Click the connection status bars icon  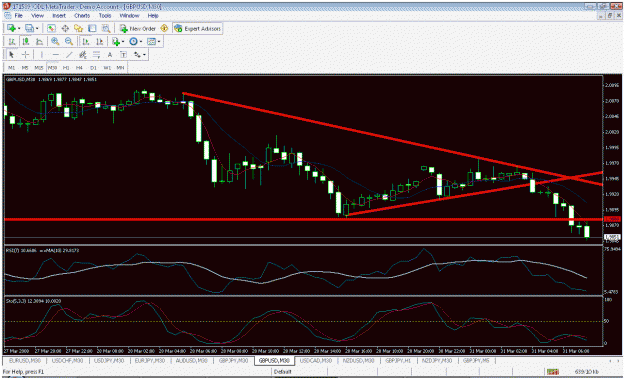click(552, 372)
